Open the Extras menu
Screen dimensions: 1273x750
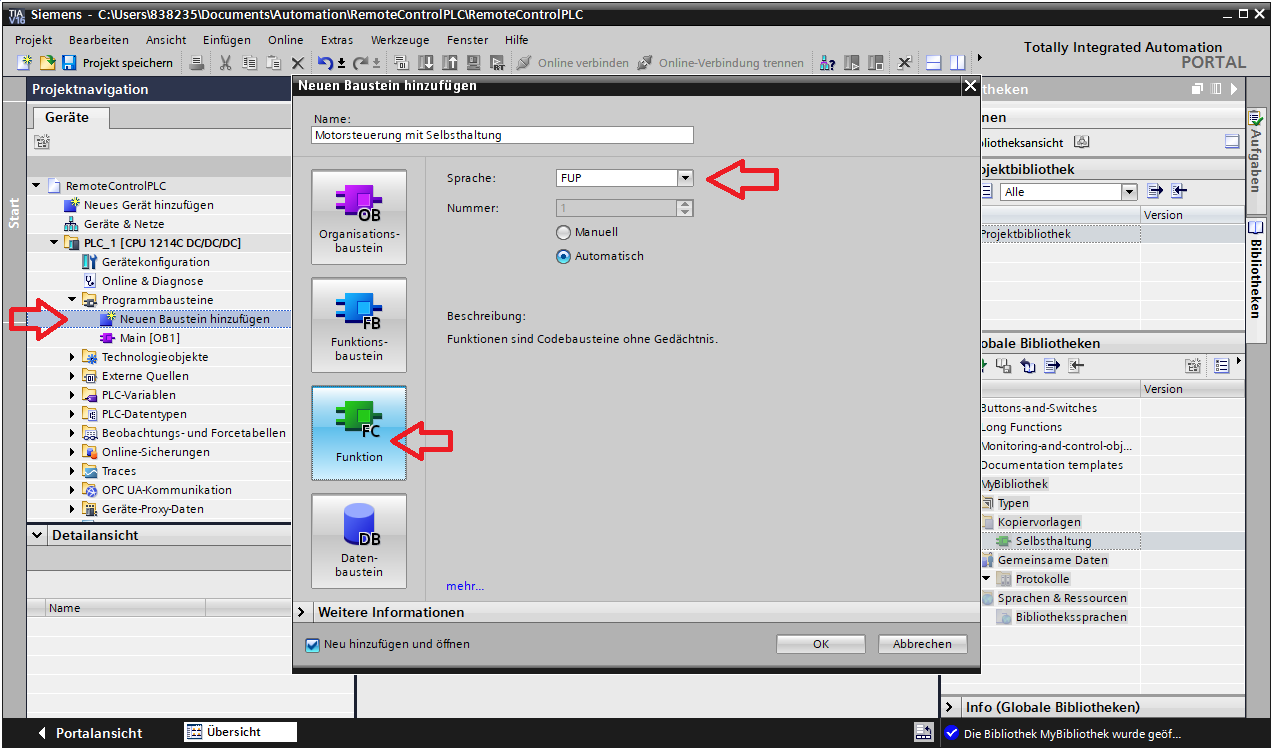tap(337, 40)
